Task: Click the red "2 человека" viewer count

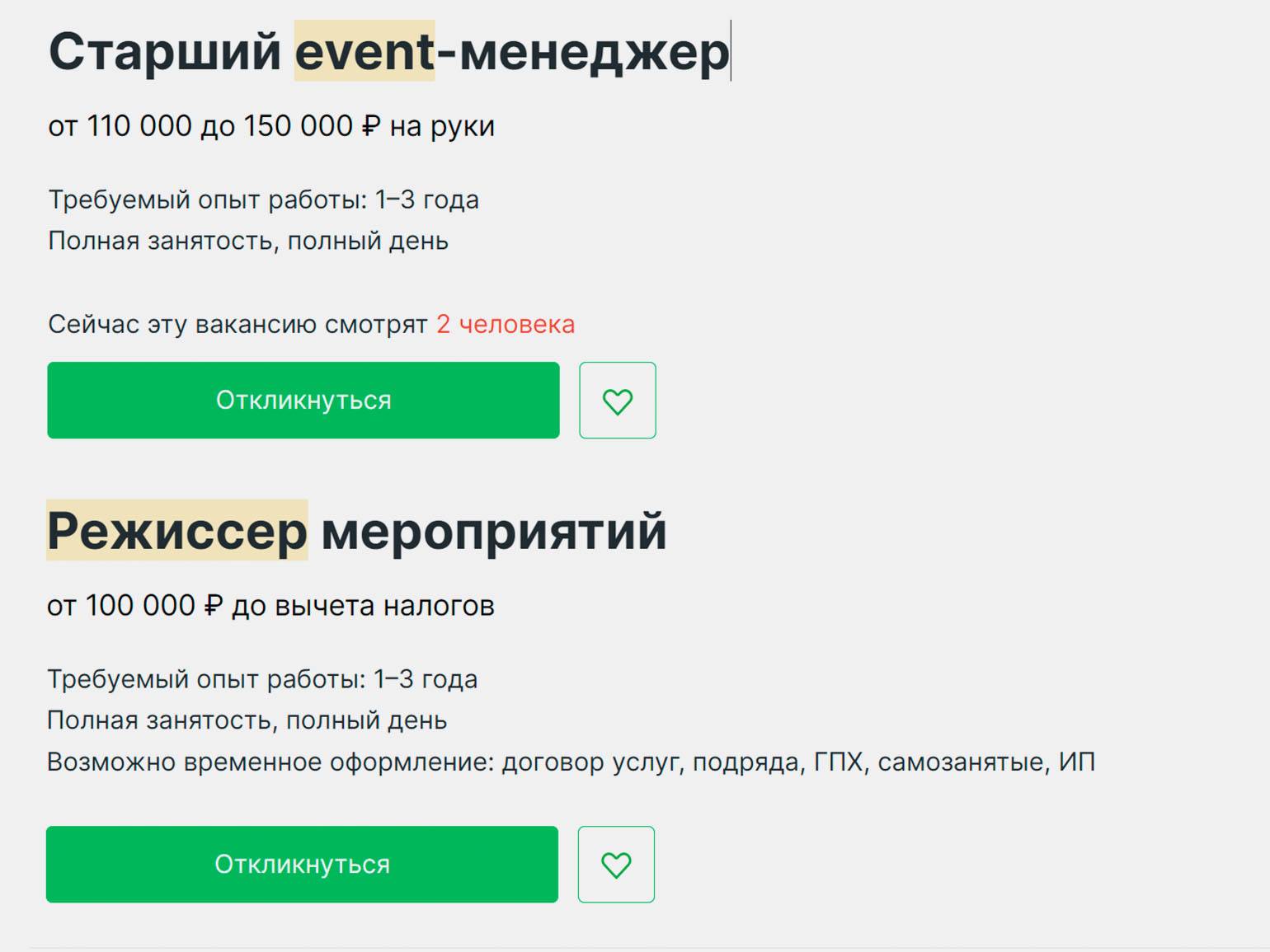Action: click(x=505, y=325)
